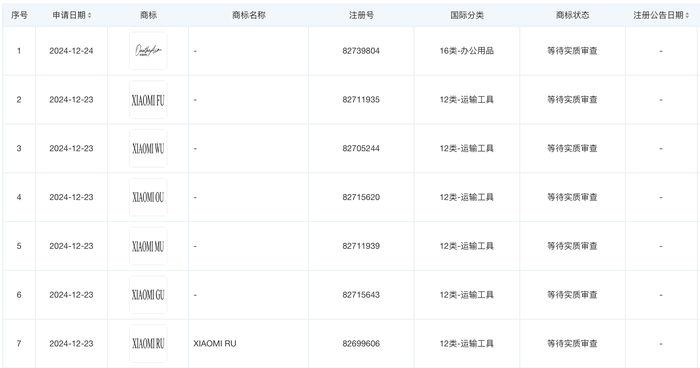
Task: View the XIAOMI WU trademark image
Action: coord(148,148)
